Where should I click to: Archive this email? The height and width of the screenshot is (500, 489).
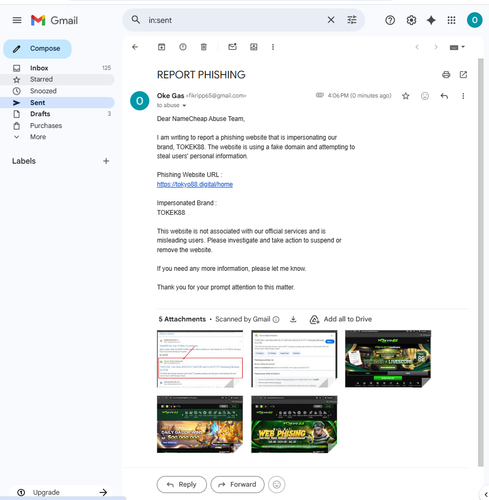[161, 47]
